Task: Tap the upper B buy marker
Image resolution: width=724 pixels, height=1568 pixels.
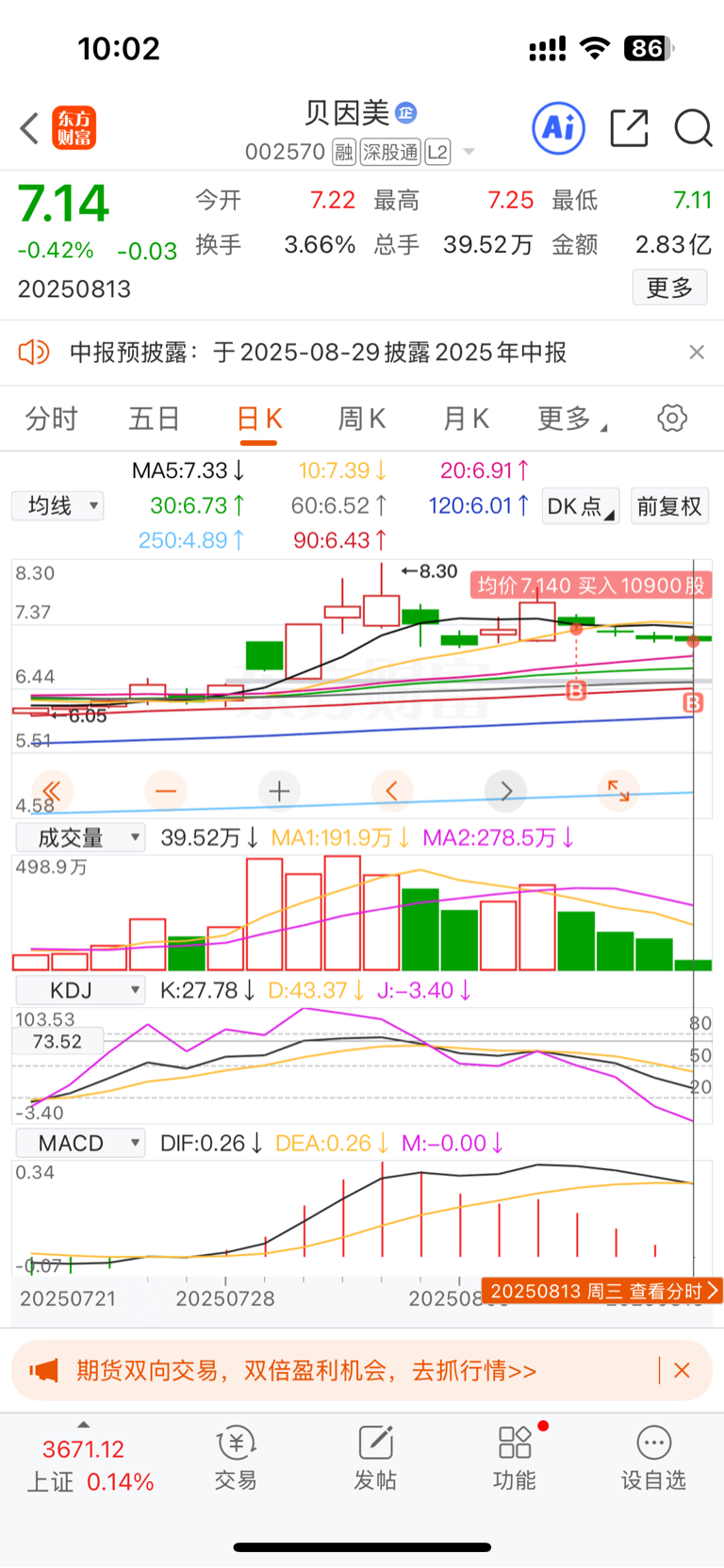Action: pos(576,691)
